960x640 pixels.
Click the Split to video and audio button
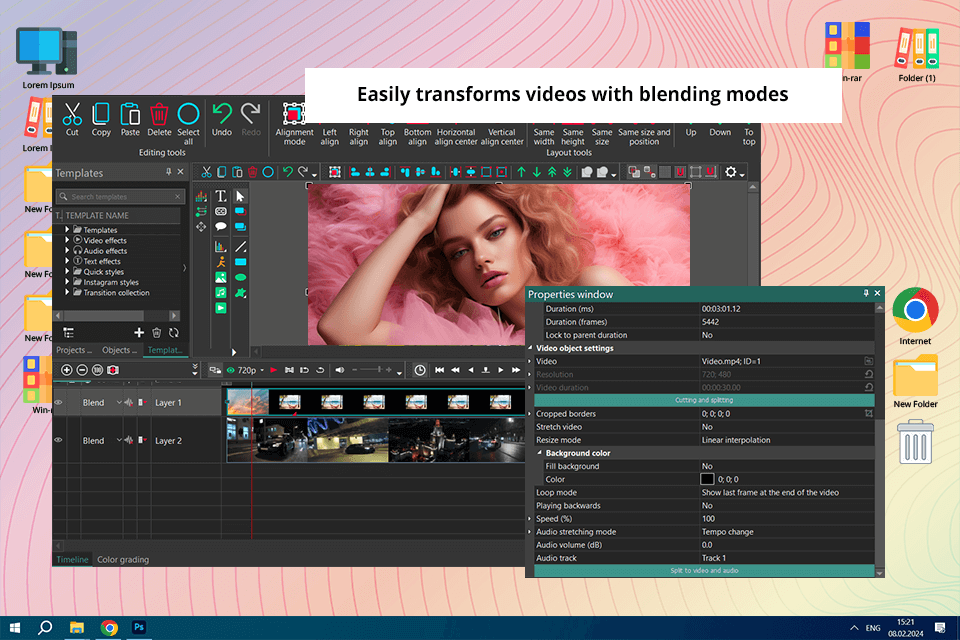[704, 570]
